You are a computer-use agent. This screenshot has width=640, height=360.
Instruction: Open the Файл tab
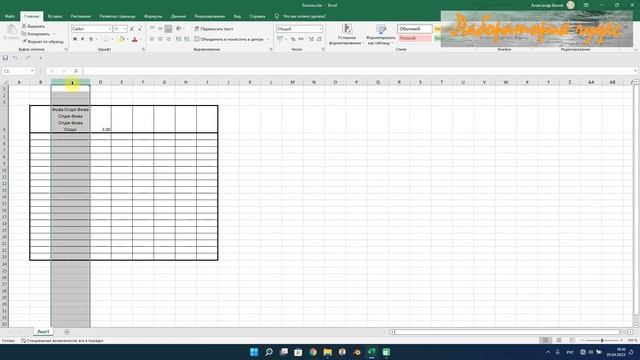click(10, 16)
